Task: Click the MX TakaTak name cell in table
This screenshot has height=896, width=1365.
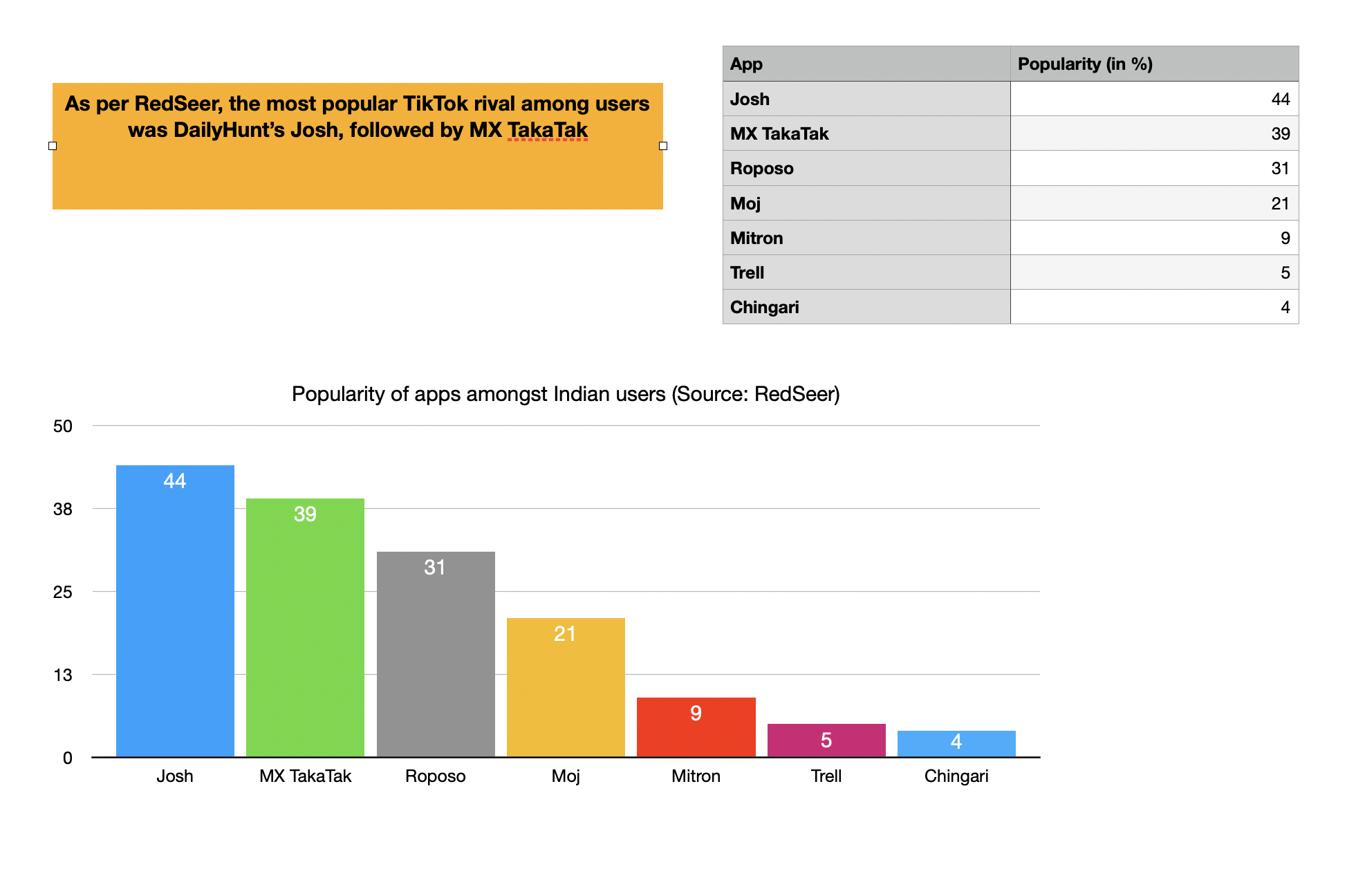Action: click(866, 133)
